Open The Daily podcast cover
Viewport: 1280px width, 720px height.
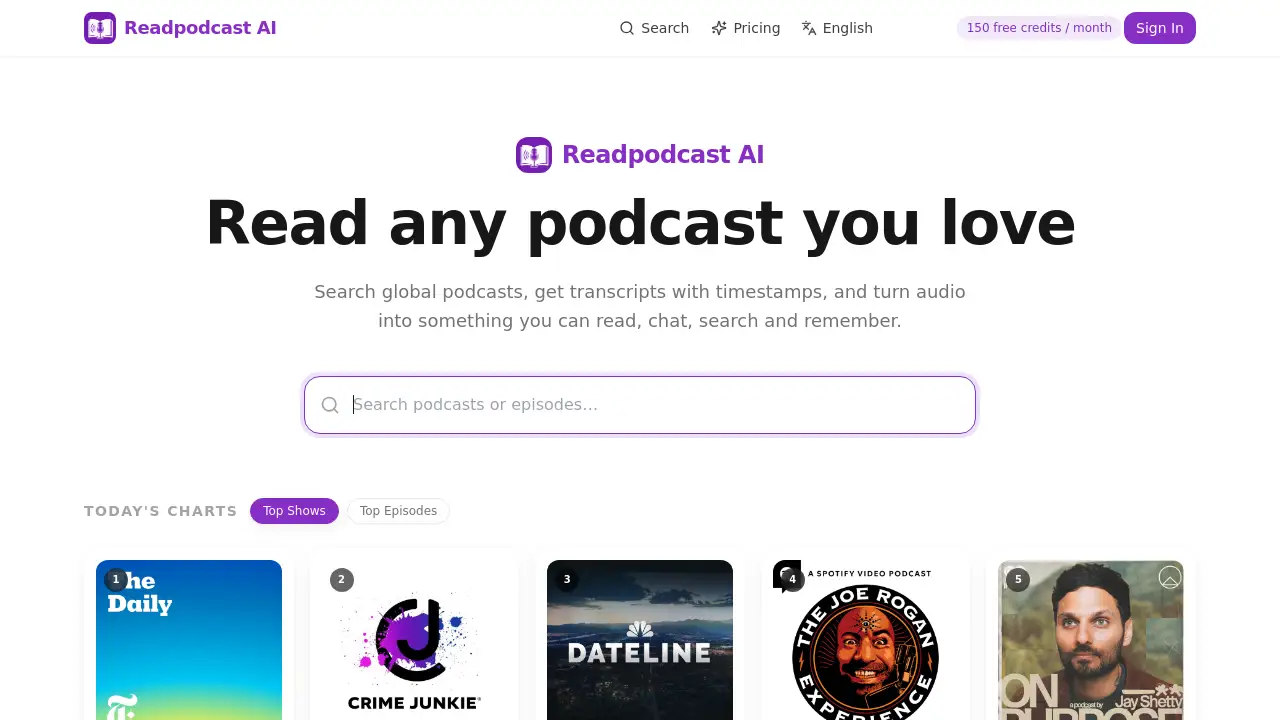pos(189,640)
